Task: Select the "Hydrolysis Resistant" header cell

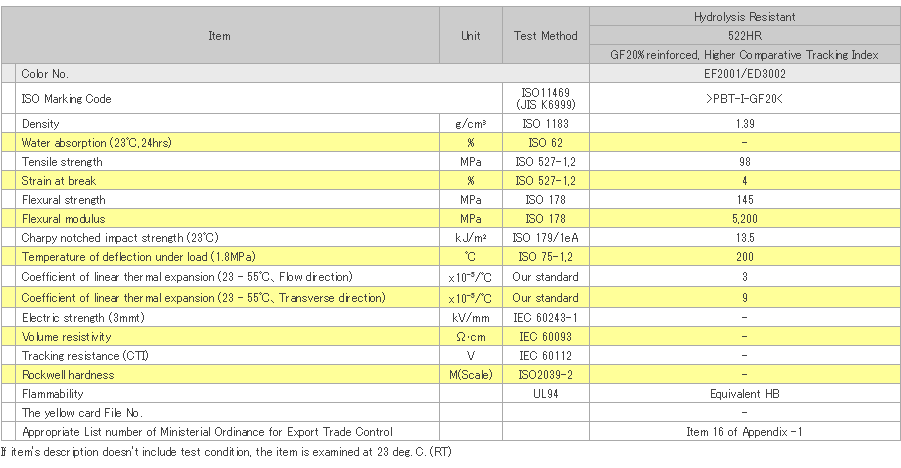Action: coord(745,17)
